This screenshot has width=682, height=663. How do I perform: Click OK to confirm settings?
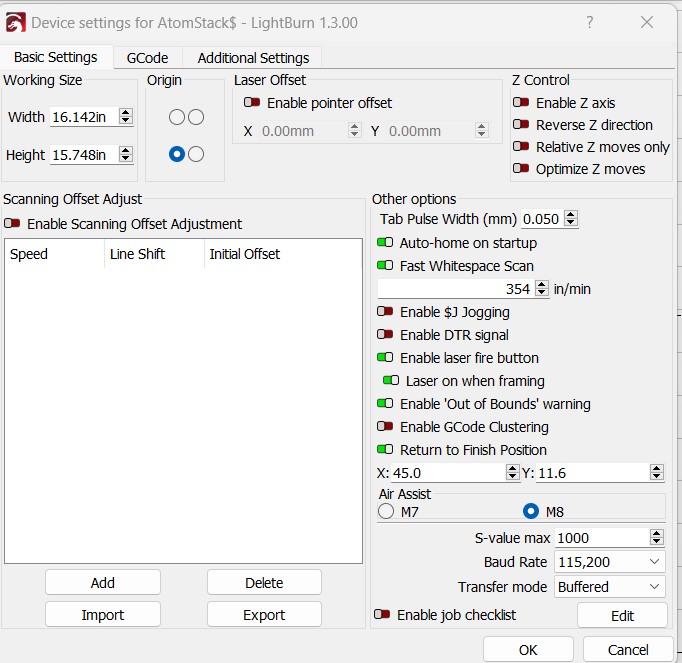pyautogui.click(x=528, y=650)
